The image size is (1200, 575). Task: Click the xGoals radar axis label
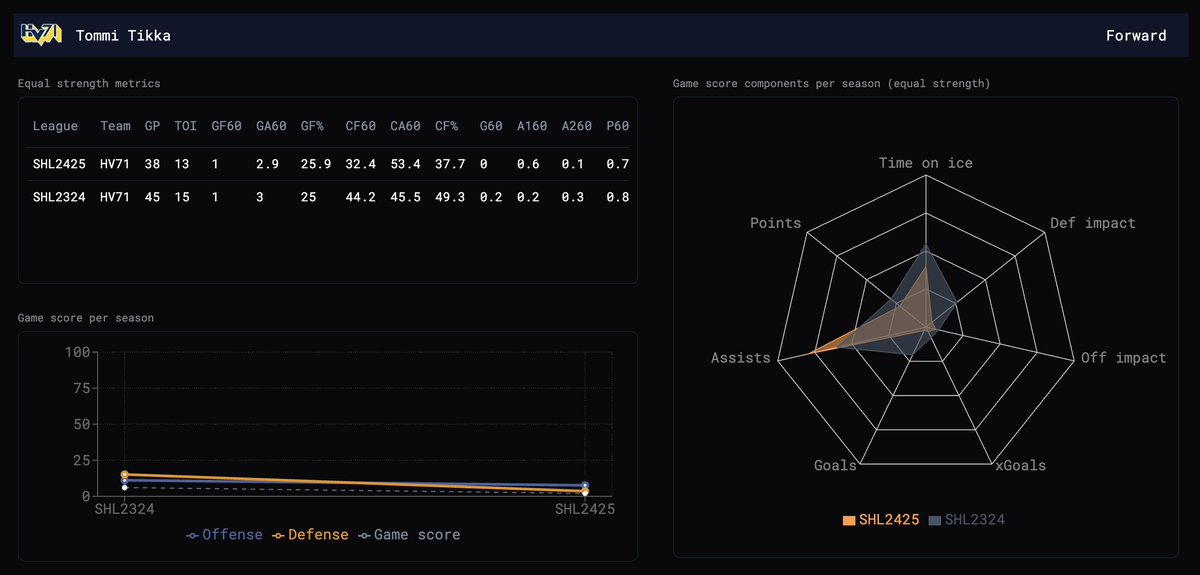pos(1019,465)
